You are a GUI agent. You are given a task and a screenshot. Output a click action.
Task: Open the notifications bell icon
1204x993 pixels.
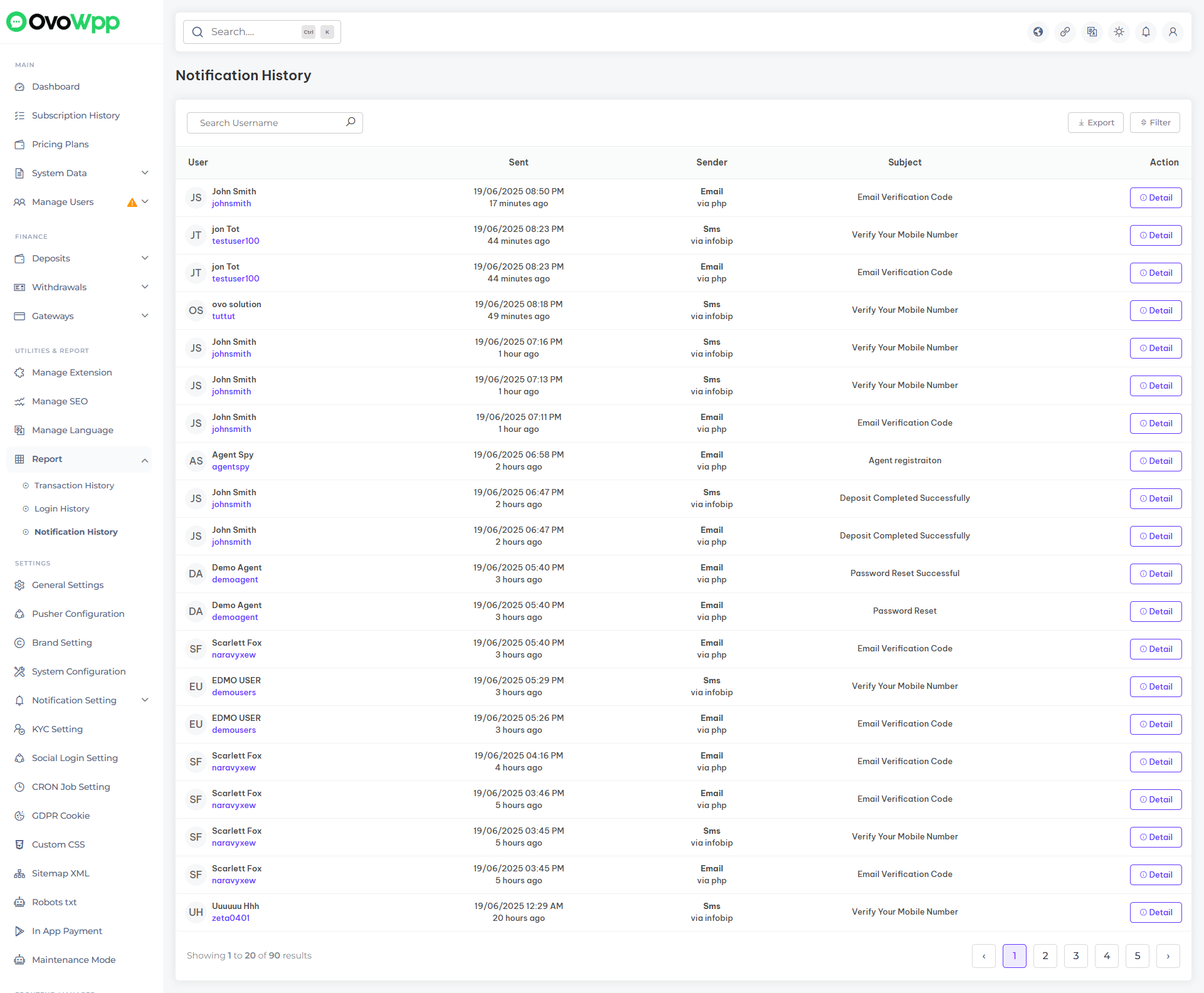(x=1146, y=32)
